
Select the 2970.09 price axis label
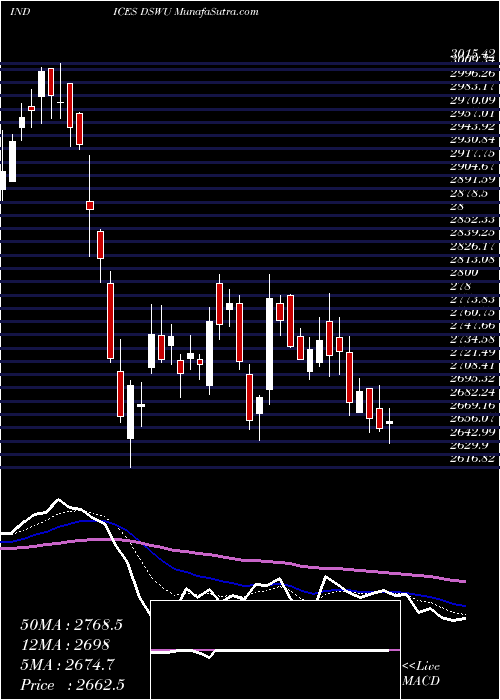(x=472, y=100)
